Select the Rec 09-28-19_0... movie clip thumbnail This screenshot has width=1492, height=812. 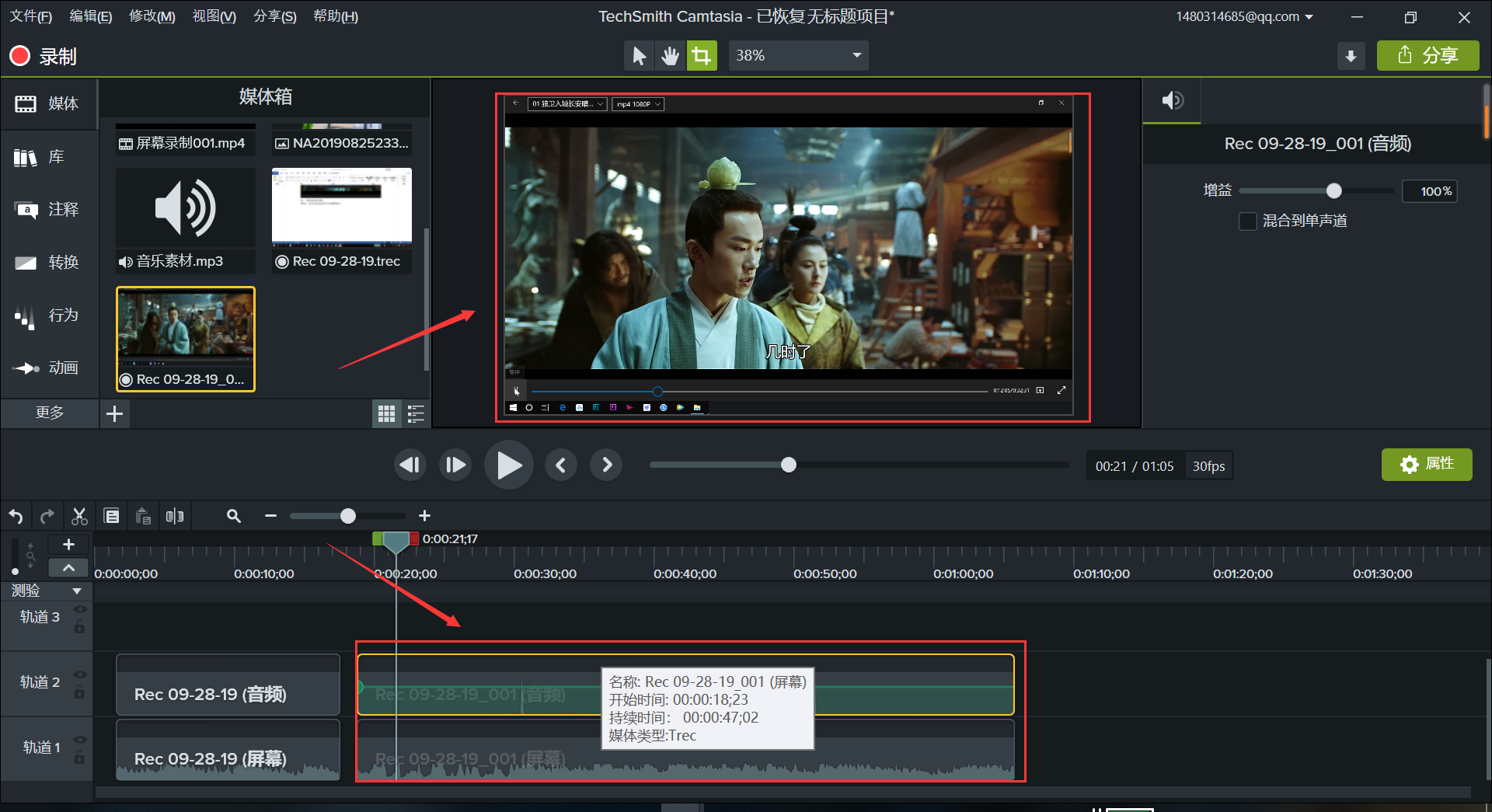186,339
